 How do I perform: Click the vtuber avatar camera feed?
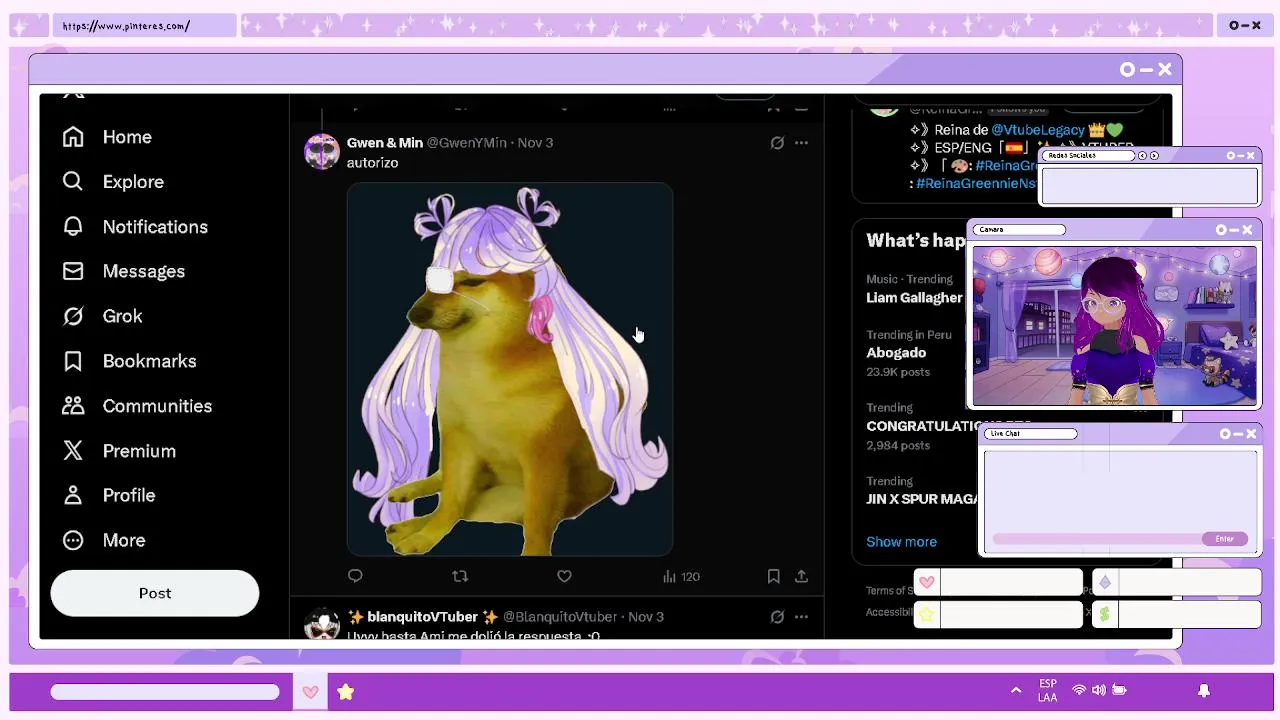coord(1115,326)
